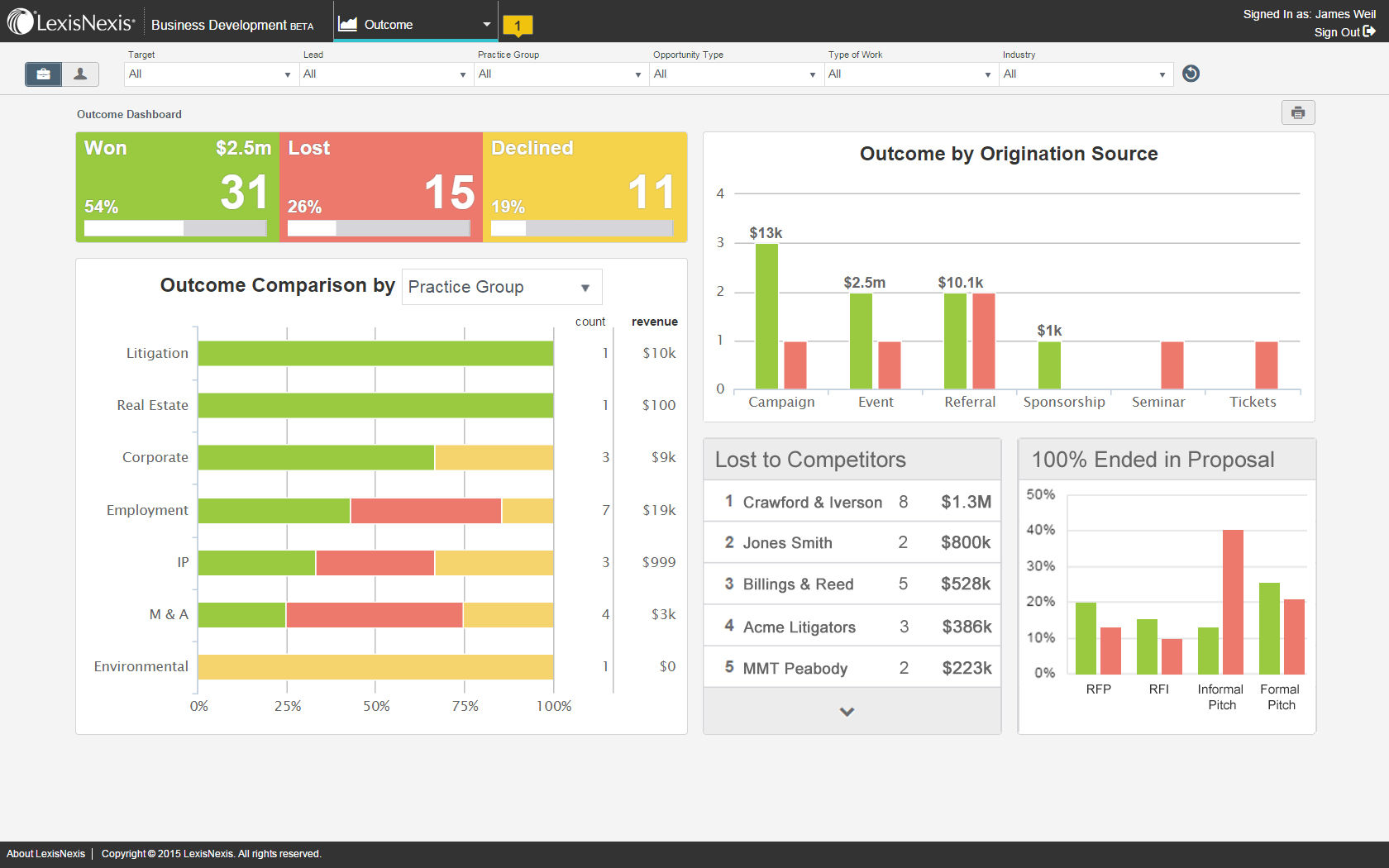Open the Lead filter dropdown
The width and height of the screenshot is (1389, 868).
pyautogui.click(x=386, y=74)
